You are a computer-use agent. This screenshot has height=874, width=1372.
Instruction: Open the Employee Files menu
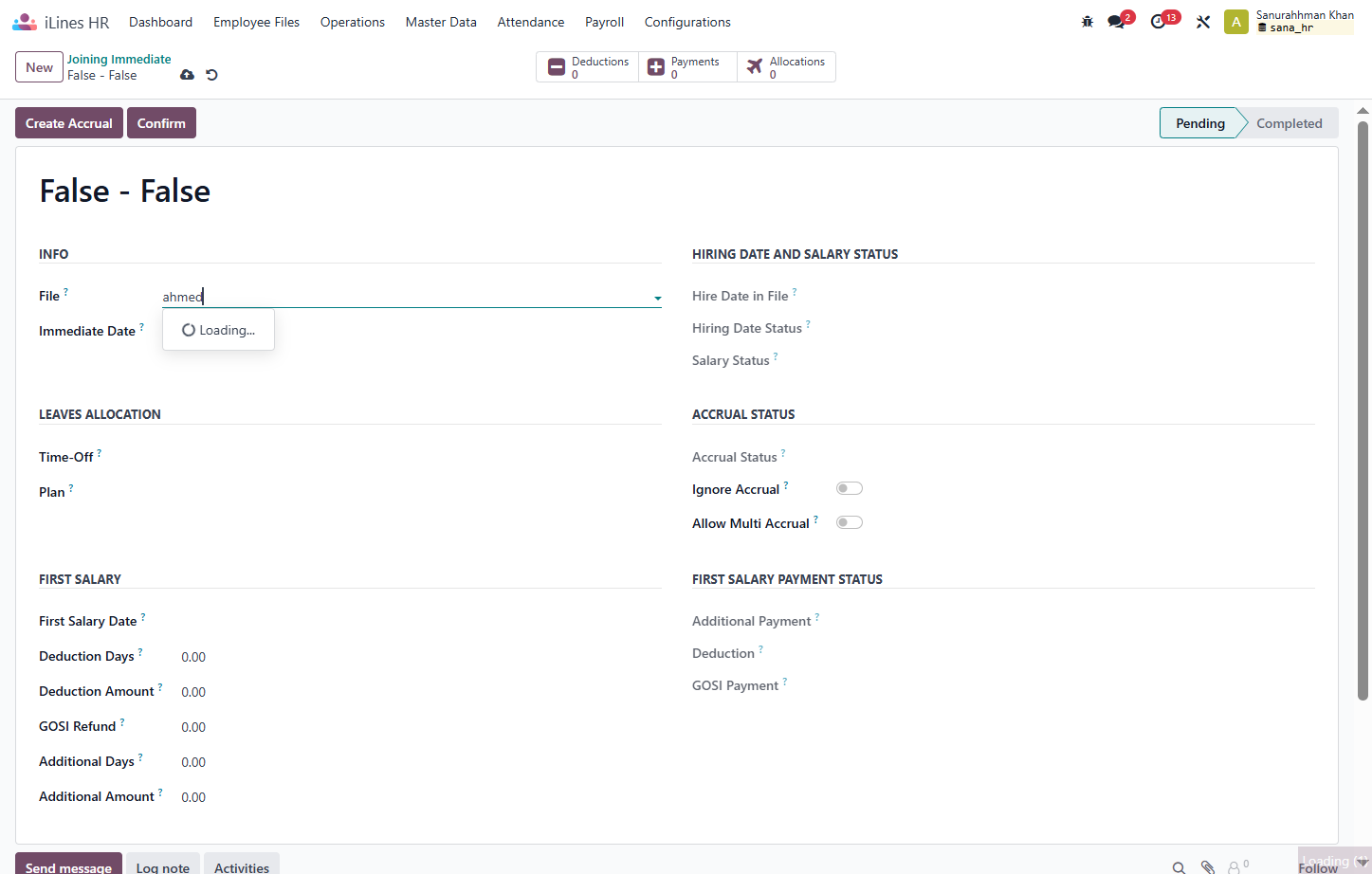click(x=256, y=22)
